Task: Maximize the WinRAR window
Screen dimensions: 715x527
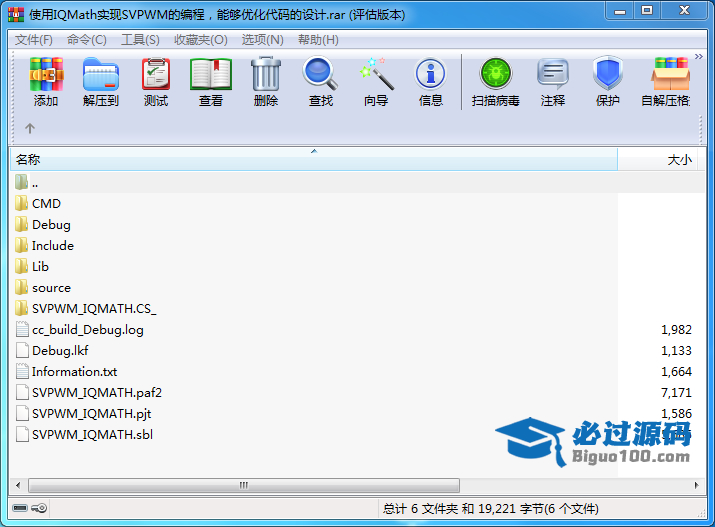Action: click(647, 11)
